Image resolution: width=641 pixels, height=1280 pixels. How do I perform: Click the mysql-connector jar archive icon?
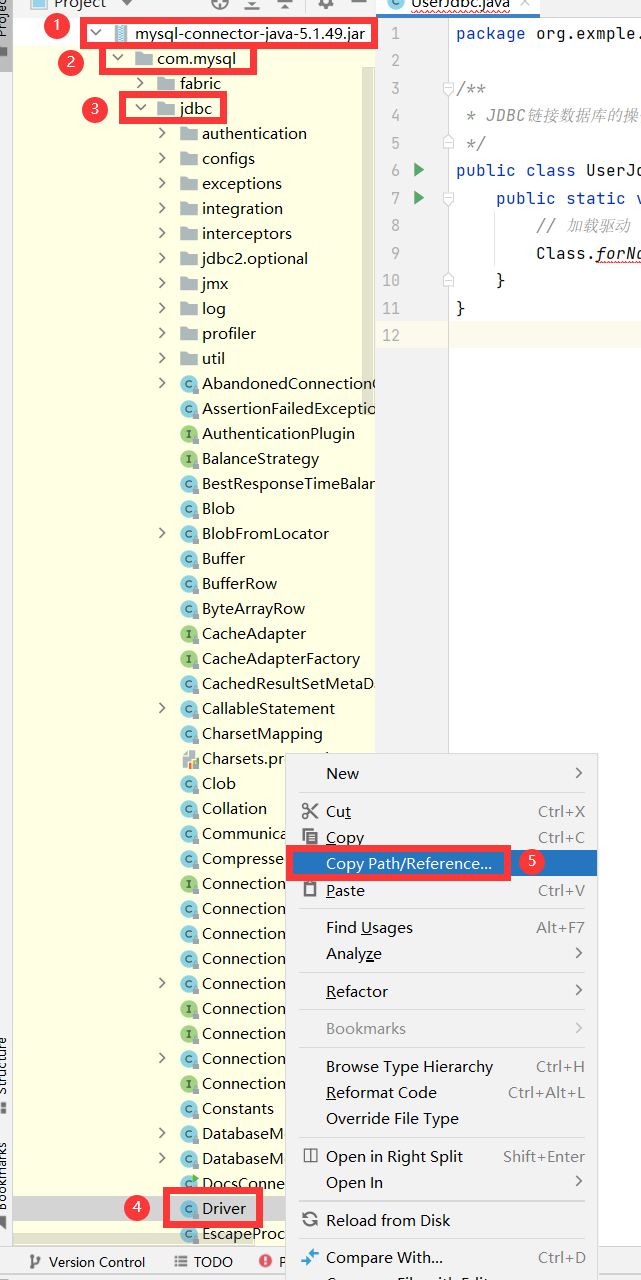121,33
